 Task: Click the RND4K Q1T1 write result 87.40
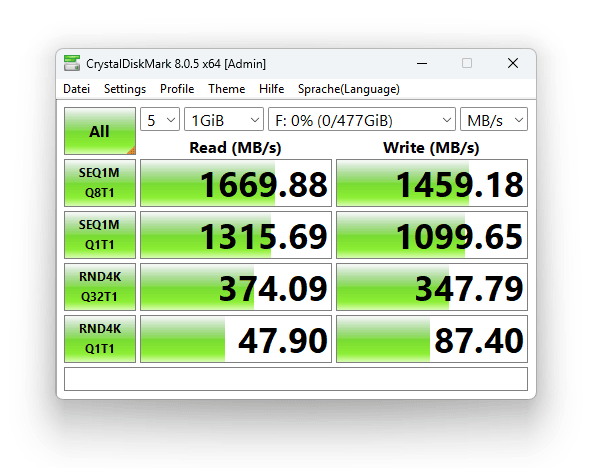coord(431,340)
